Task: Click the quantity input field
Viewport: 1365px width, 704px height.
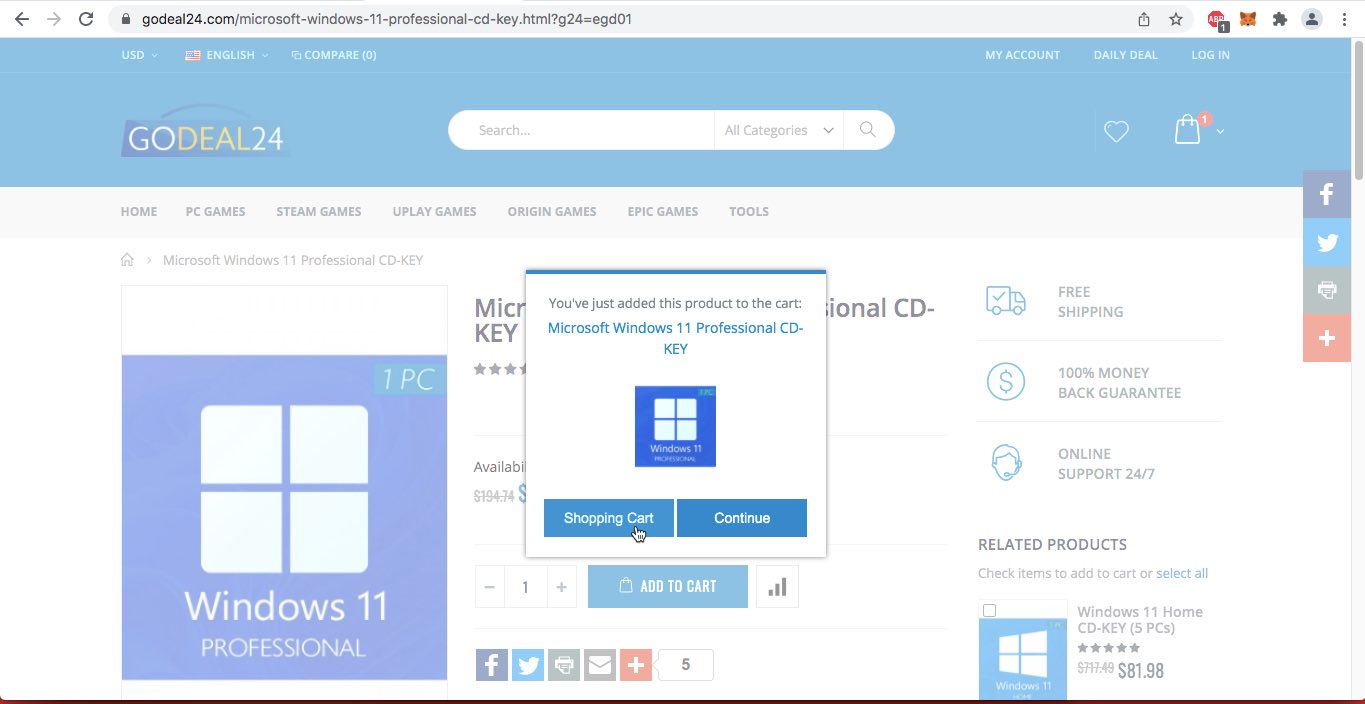Action: (x=525, y=587)
